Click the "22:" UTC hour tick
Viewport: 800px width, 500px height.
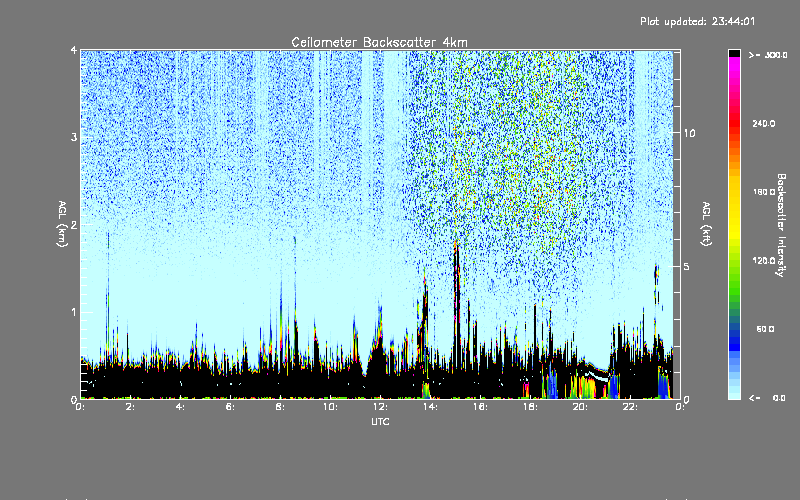click(630, 407)
